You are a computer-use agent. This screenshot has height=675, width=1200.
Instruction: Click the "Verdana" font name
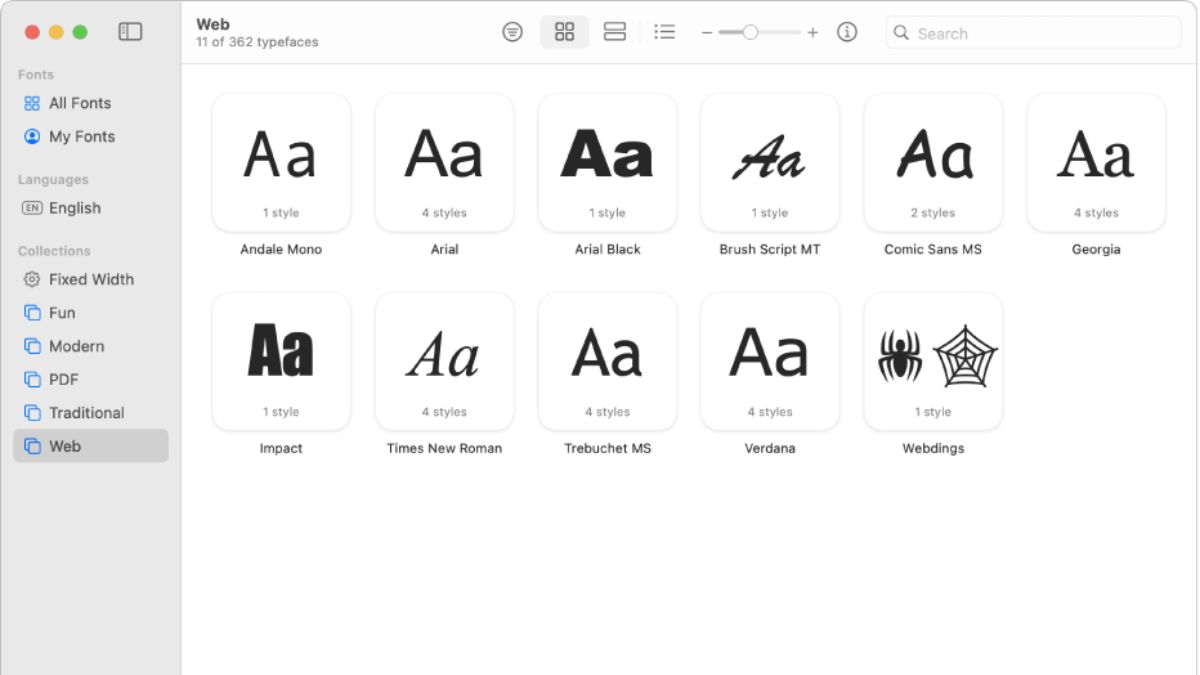770,448
